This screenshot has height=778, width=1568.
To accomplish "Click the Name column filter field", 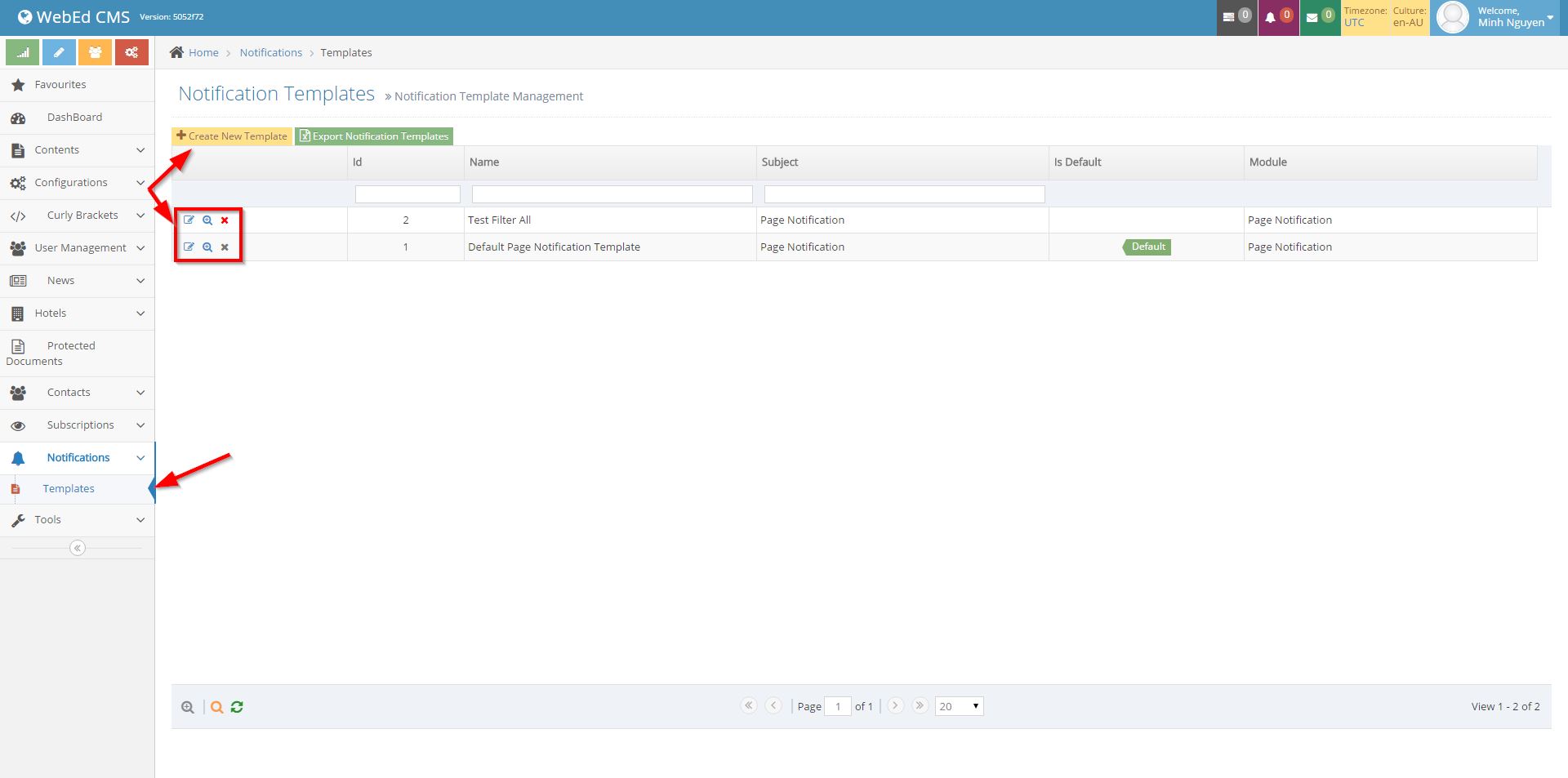I will tap(612, 194).
